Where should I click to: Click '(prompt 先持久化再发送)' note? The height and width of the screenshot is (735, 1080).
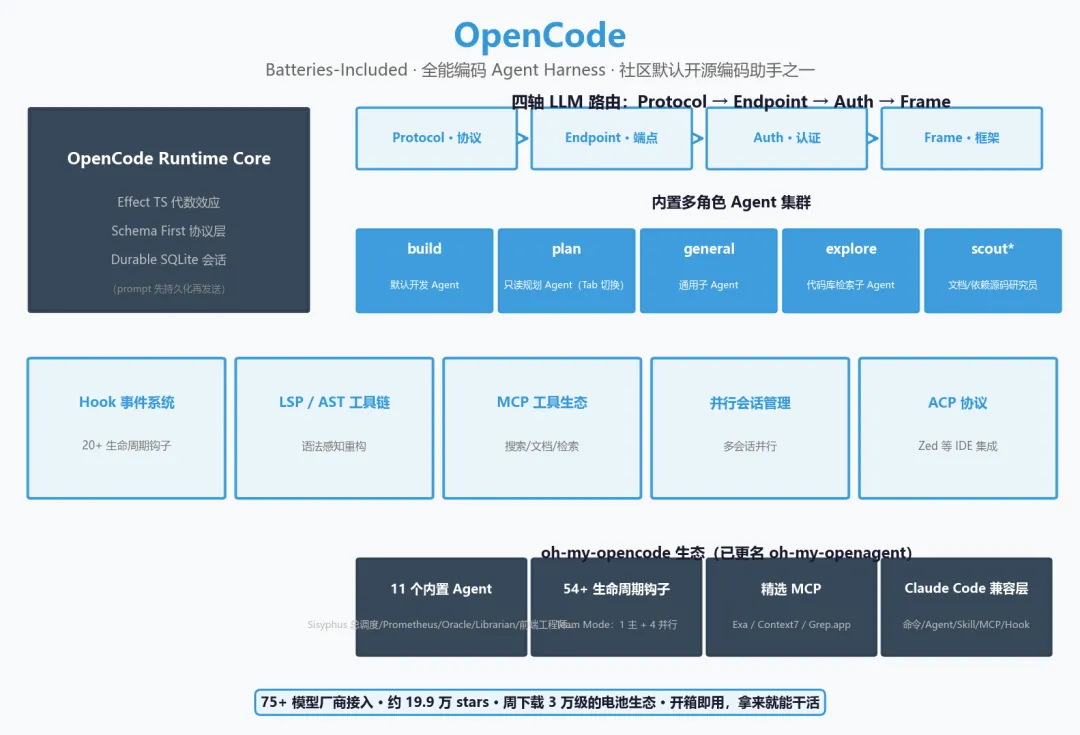click(x=169, y=289)
